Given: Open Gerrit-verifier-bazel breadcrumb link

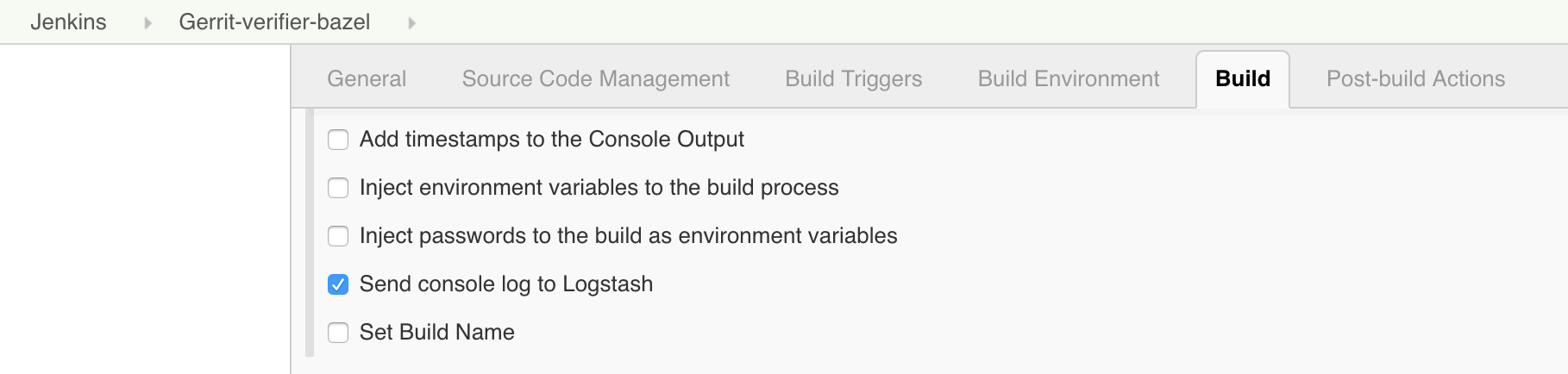Looking at the screenshot, I should click(274, 22).
